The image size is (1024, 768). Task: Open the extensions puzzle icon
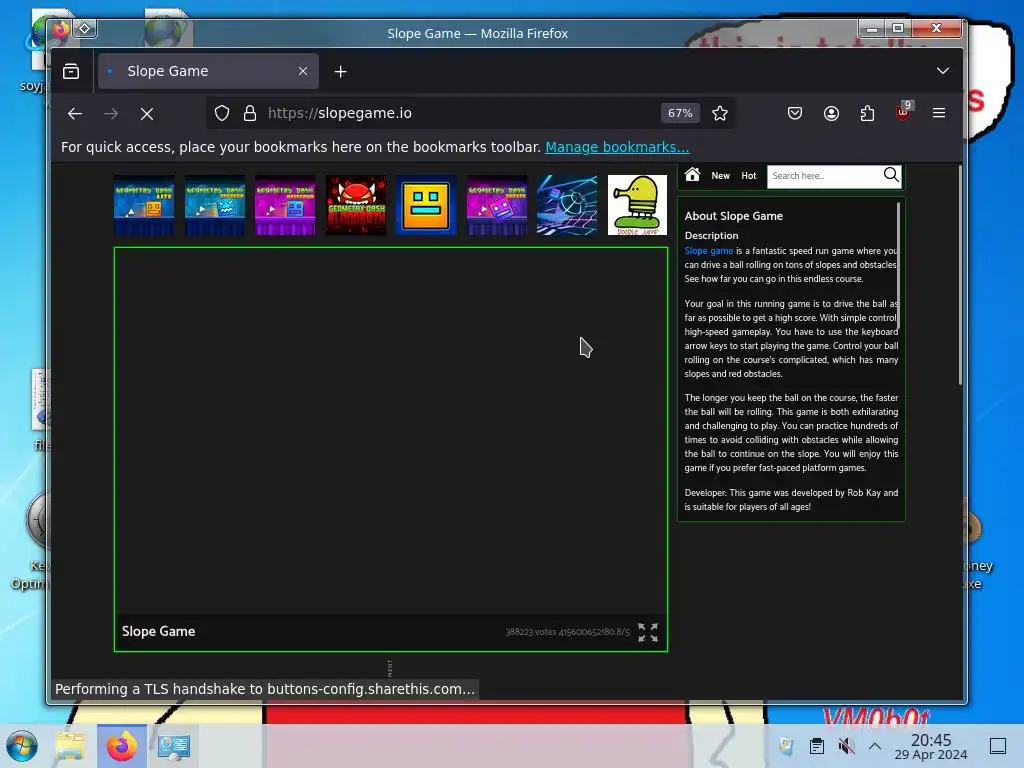tap(867, 114)
